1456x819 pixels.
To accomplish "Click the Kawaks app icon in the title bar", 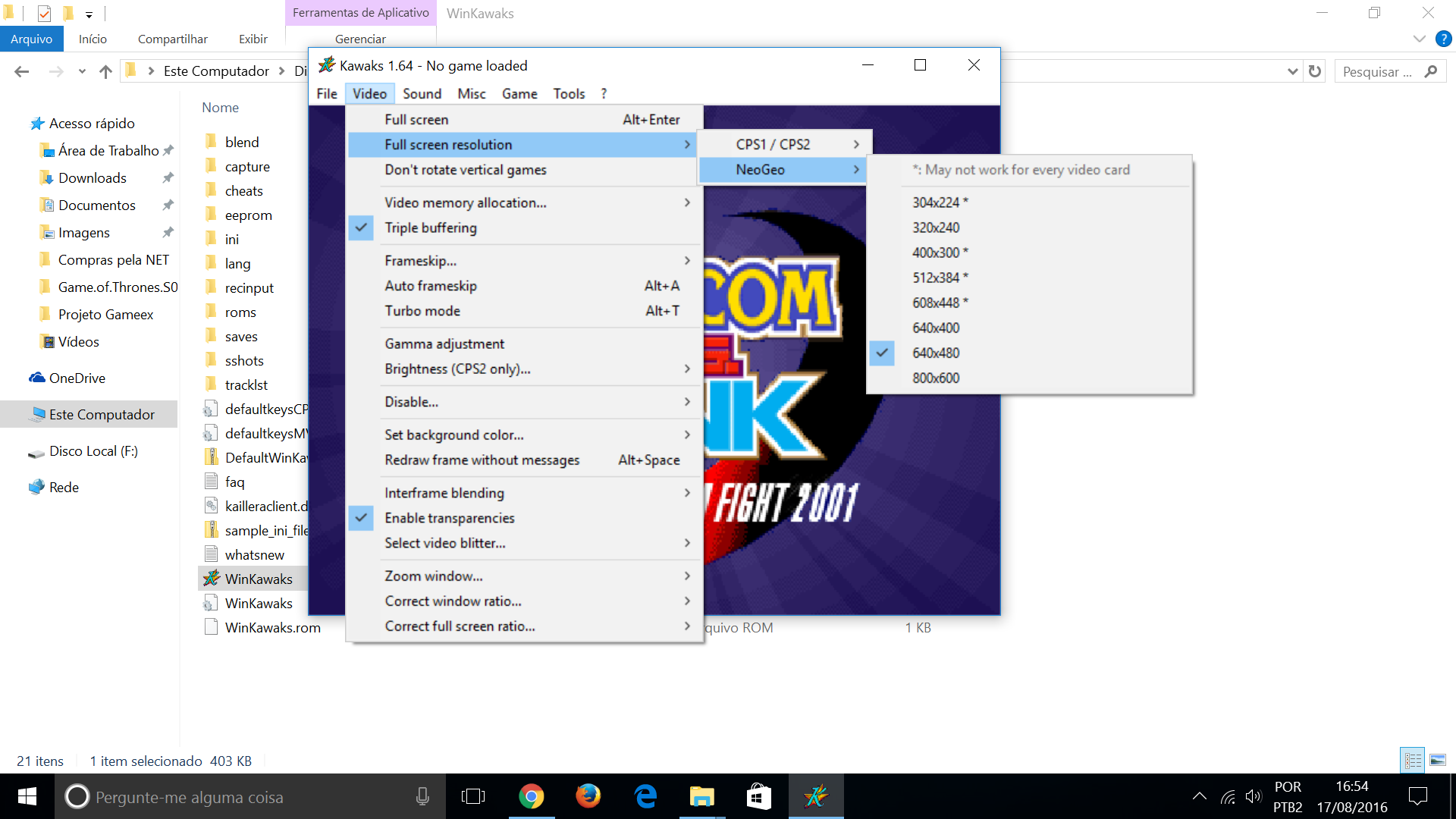I will pyautogui.click(x=327, y=65).
